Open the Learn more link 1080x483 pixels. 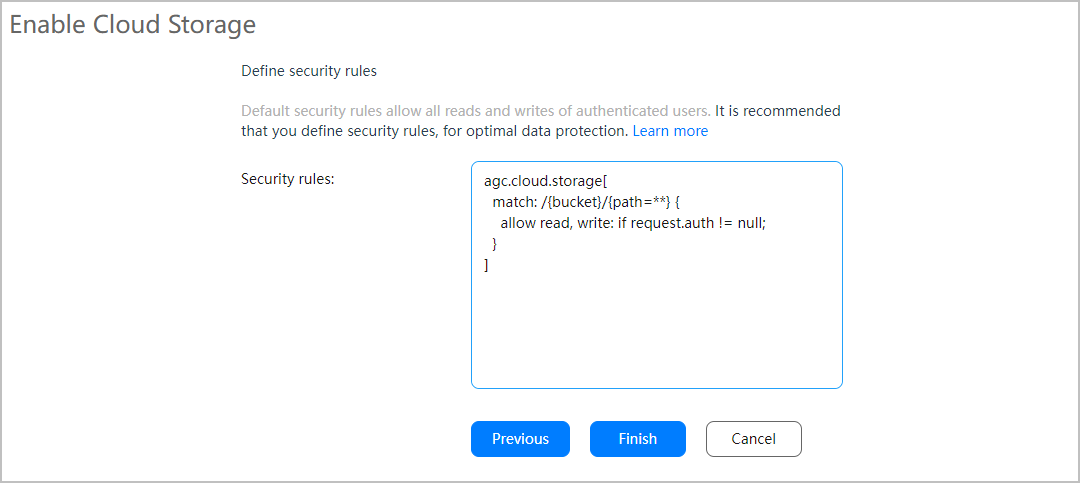(670, 131)
